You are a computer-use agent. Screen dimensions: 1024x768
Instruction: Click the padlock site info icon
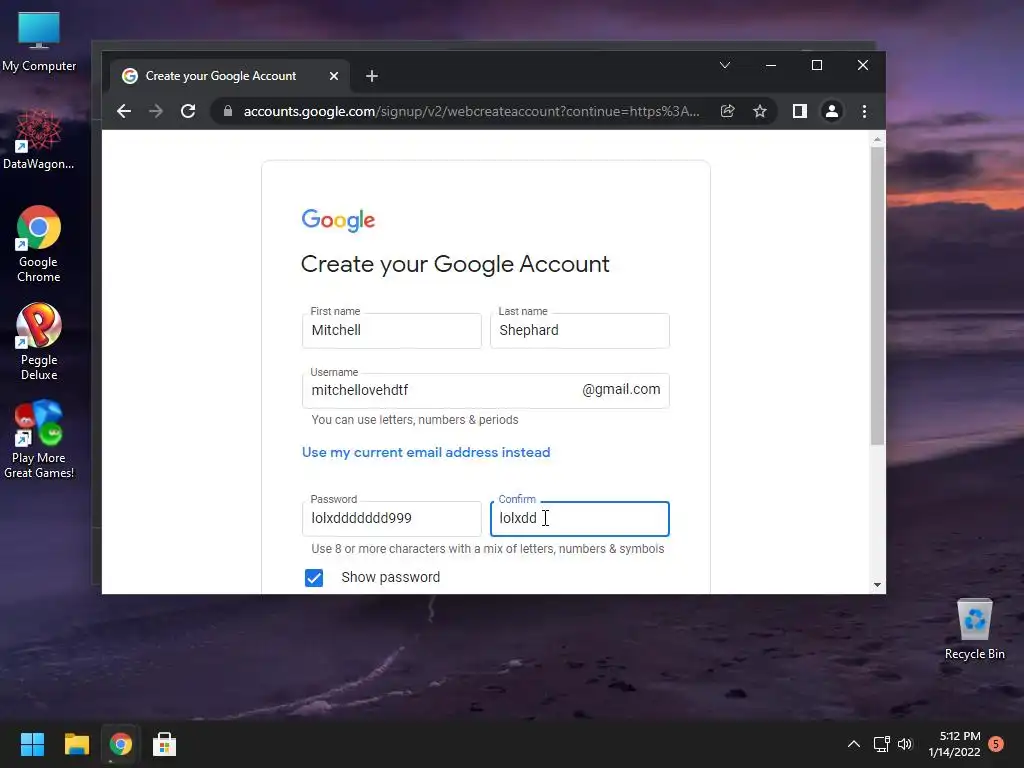pos(227,111)
